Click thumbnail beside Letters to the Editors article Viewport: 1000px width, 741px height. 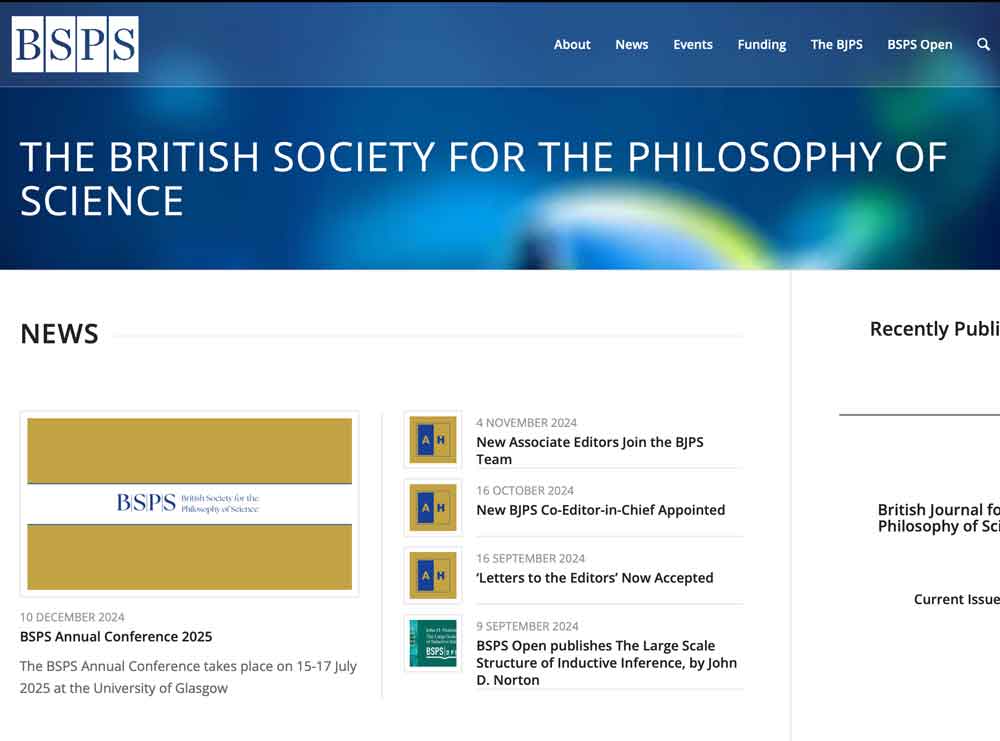(x=433, y=575)
